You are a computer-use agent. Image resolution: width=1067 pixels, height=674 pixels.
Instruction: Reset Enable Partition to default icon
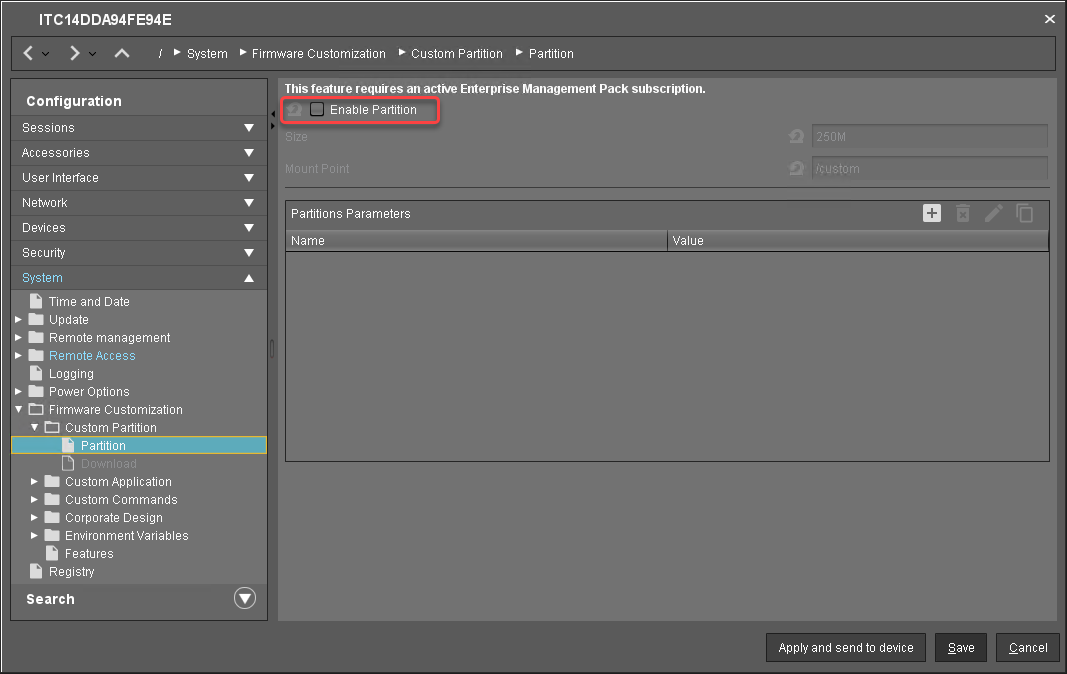point(295,110)
